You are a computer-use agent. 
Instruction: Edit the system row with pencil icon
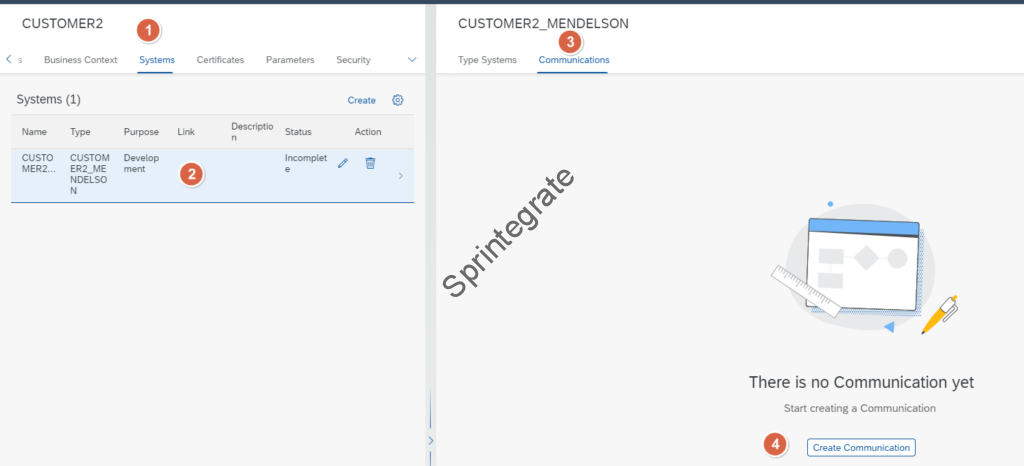pyautogui.click(x=343, y=163)
